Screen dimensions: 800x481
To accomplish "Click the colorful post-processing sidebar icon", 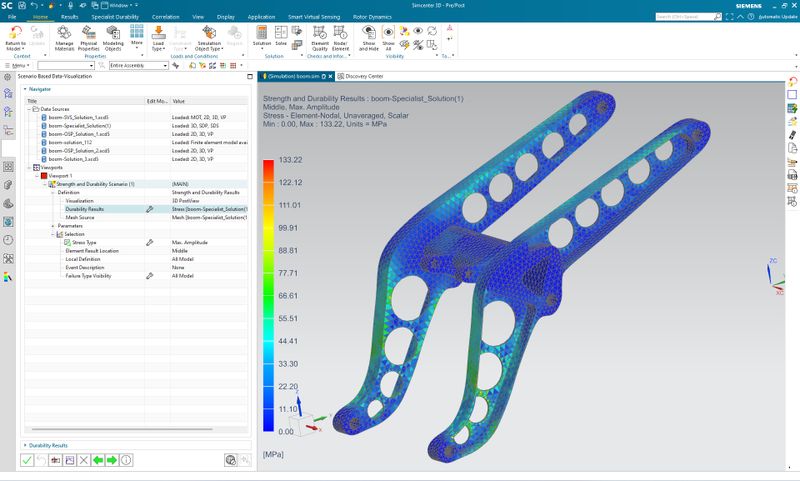I will 8,277.
